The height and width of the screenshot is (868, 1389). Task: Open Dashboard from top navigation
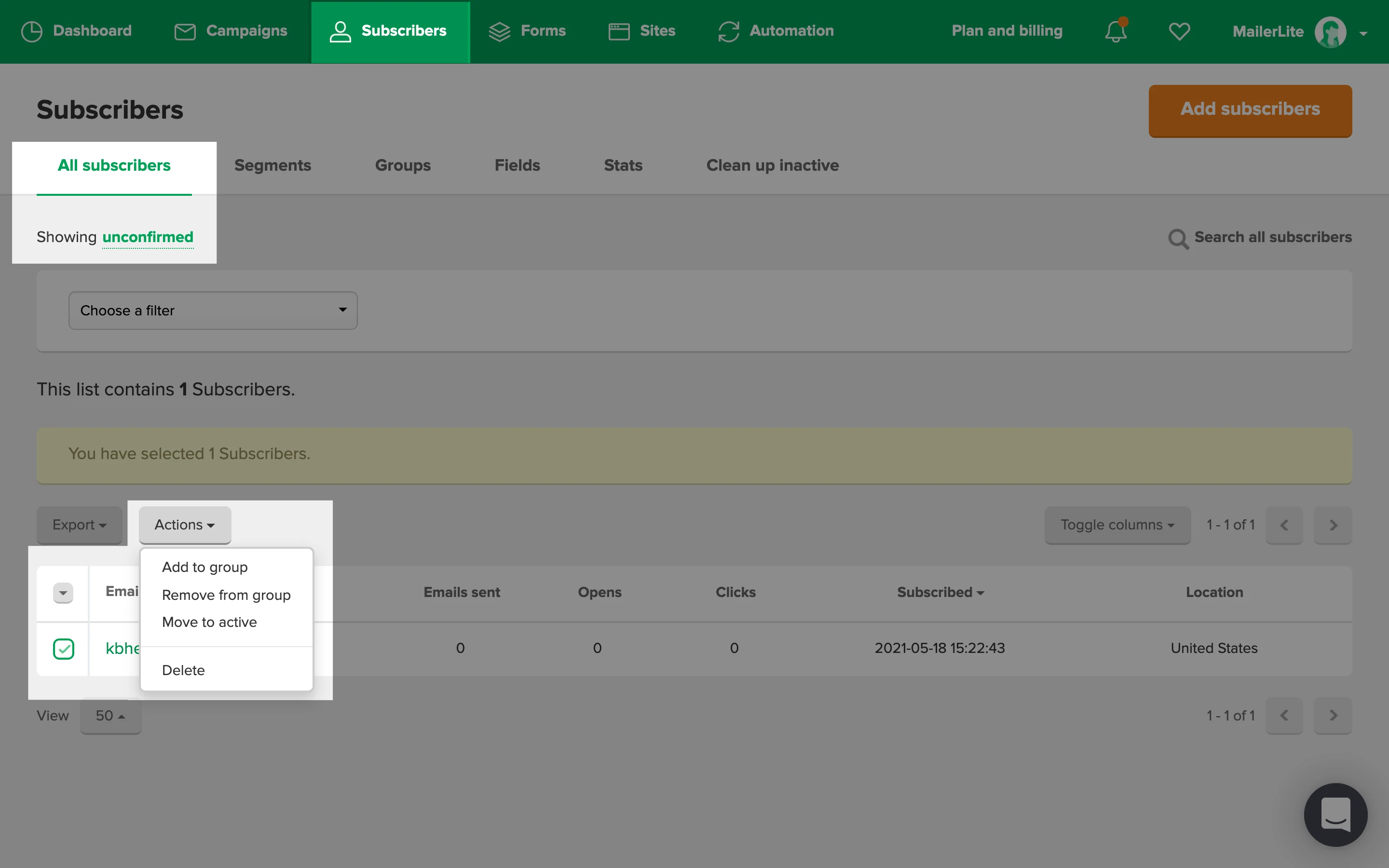coord(76,31)
